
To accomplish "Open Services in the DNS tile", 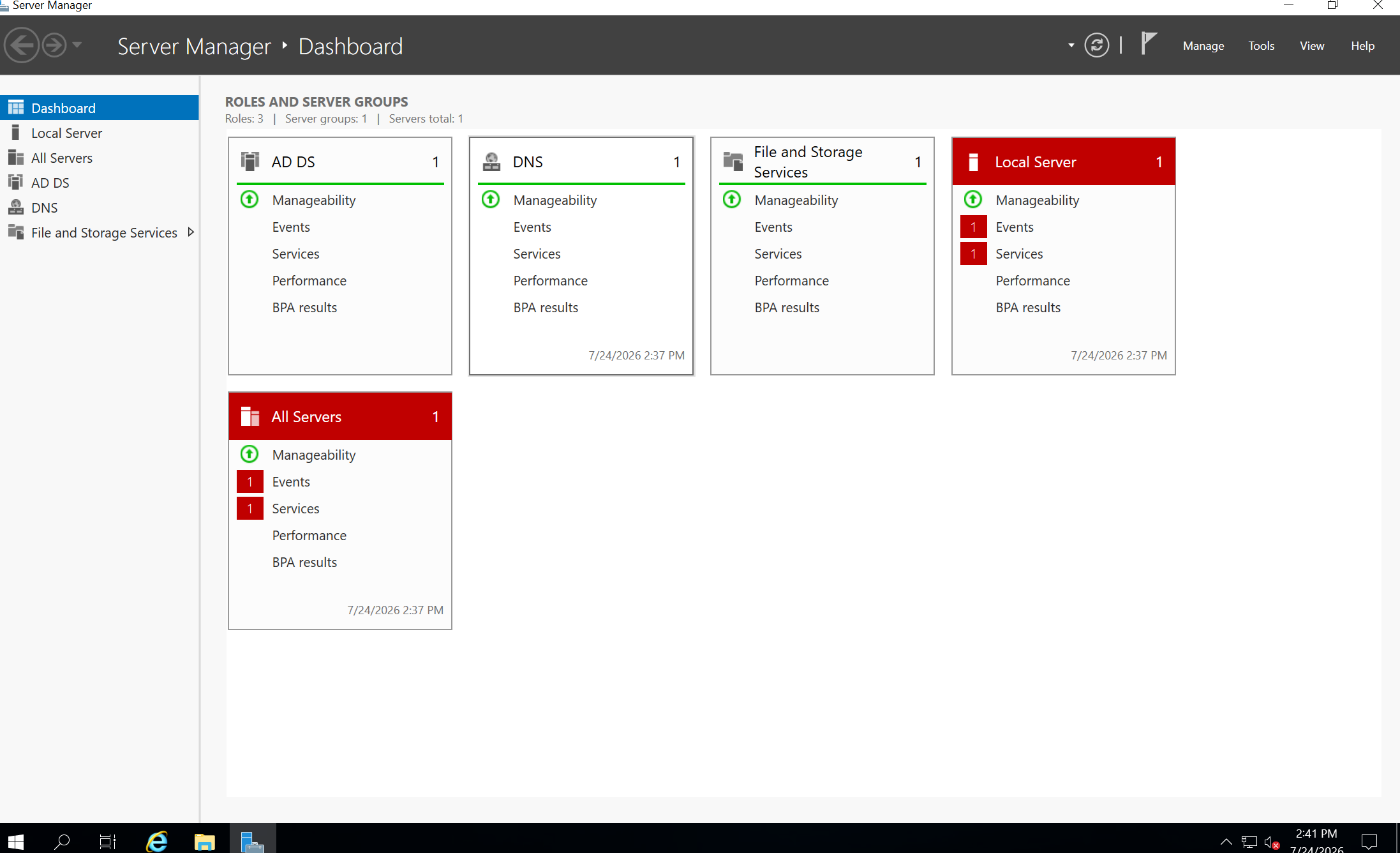I will pyautogui.click(x=537, y=254).
